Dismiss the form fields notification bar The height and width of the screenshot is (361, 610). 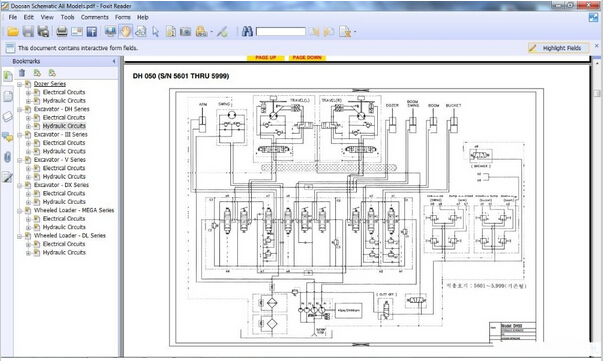click(597, 46)
